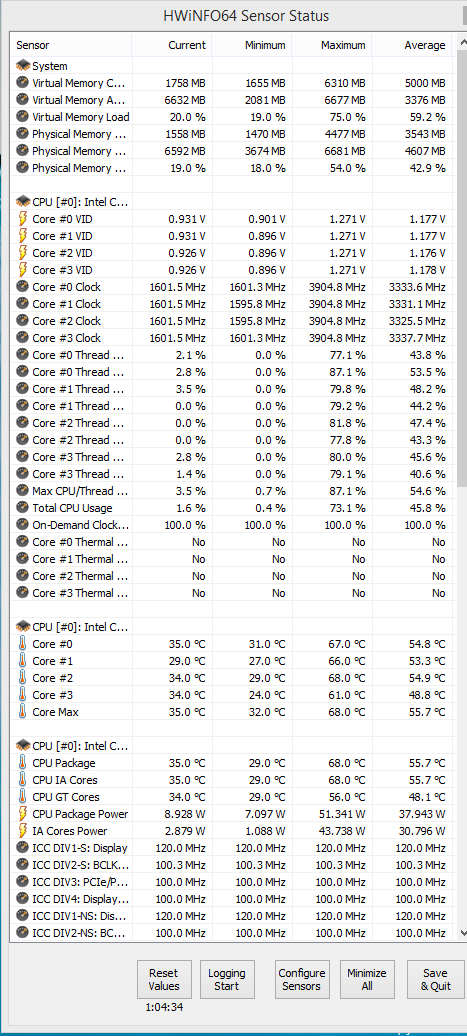The width and height of the screenshot is (467, 1036).
Task: Click the Minimize All button
Action: point(367,979)
